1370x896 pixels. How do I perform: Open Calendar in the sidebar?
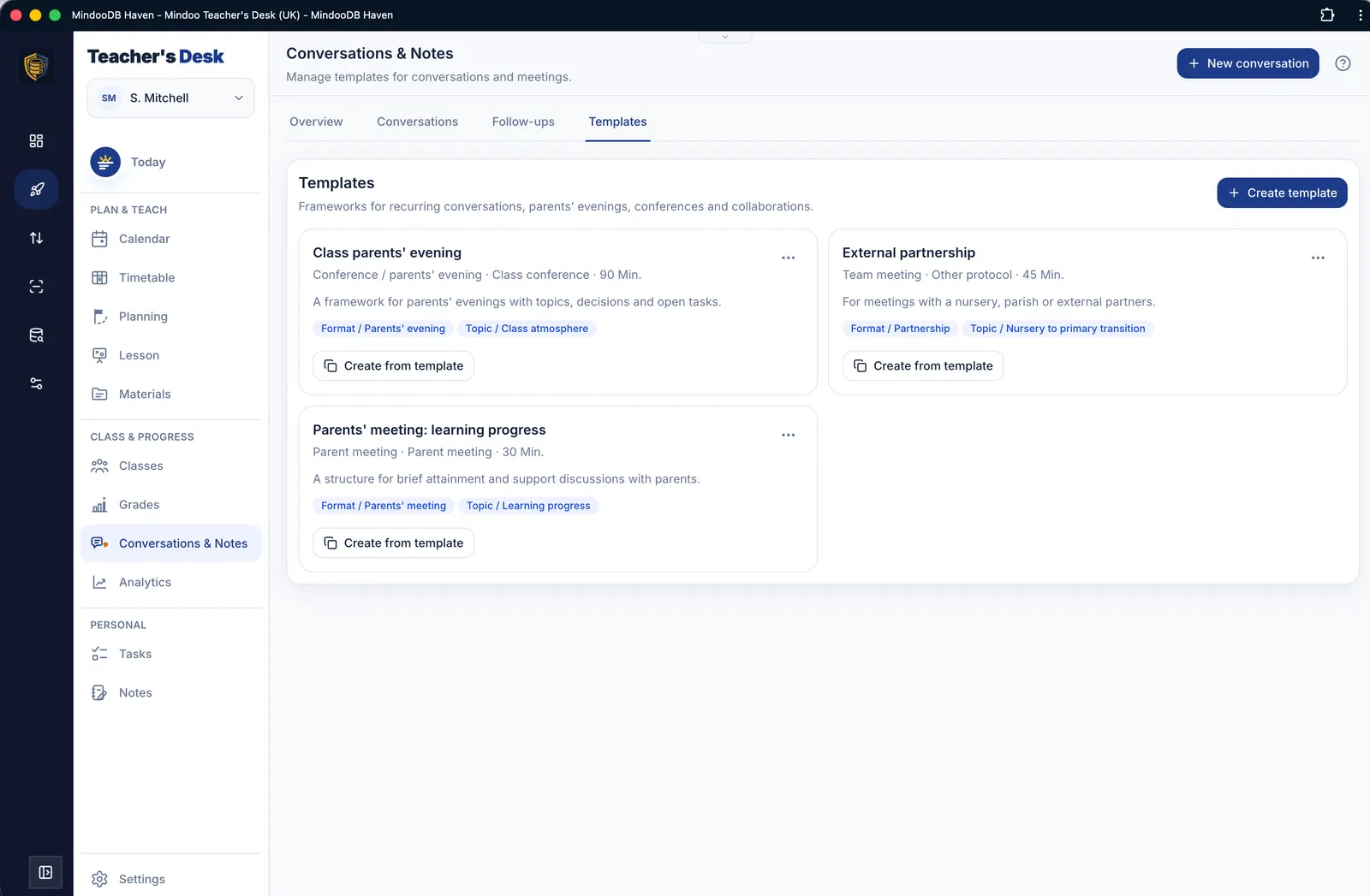(x=171, y=239)
